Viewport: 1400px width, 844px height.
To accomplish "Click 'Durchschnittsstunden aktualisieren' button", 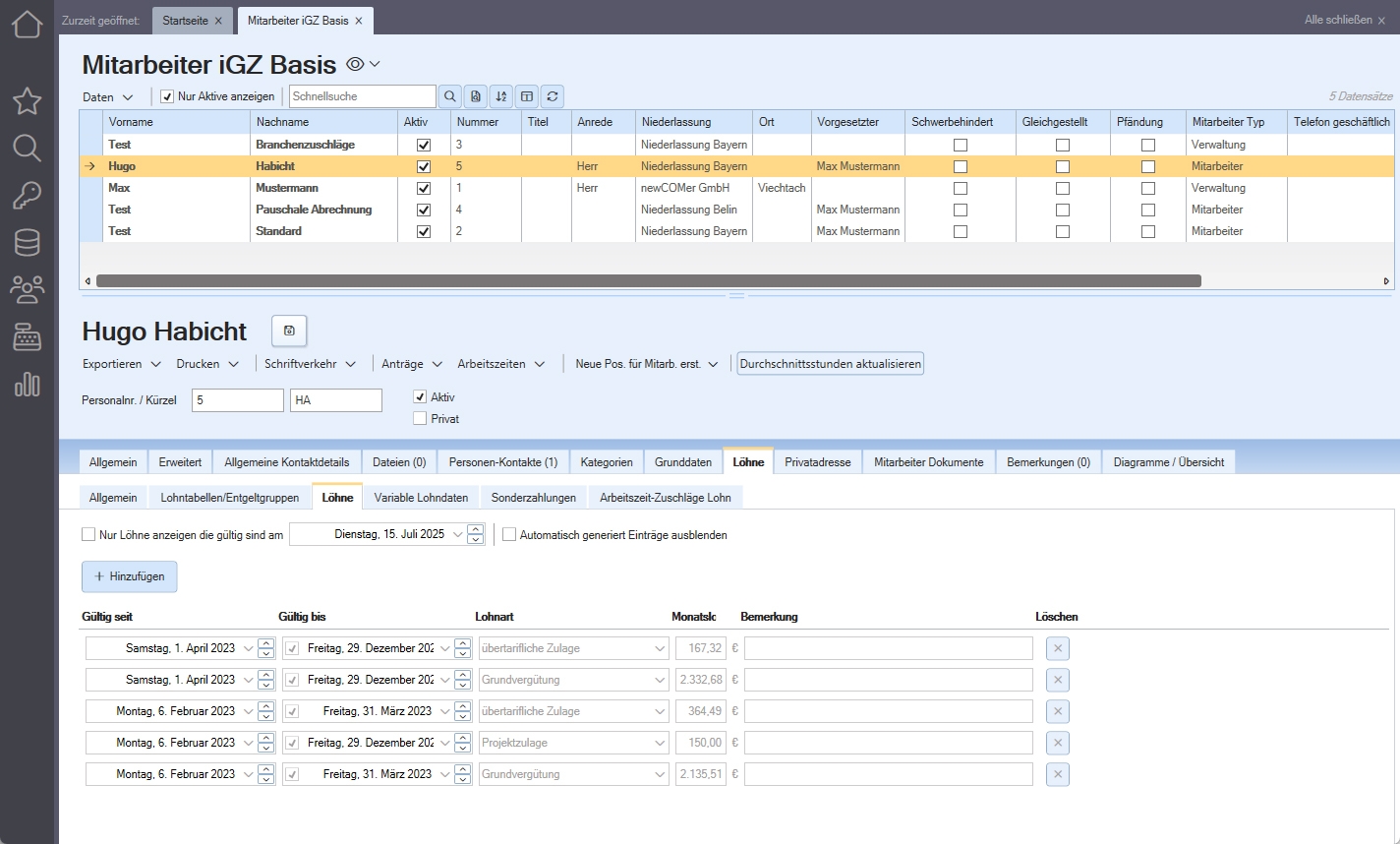I will coord(830,364).
